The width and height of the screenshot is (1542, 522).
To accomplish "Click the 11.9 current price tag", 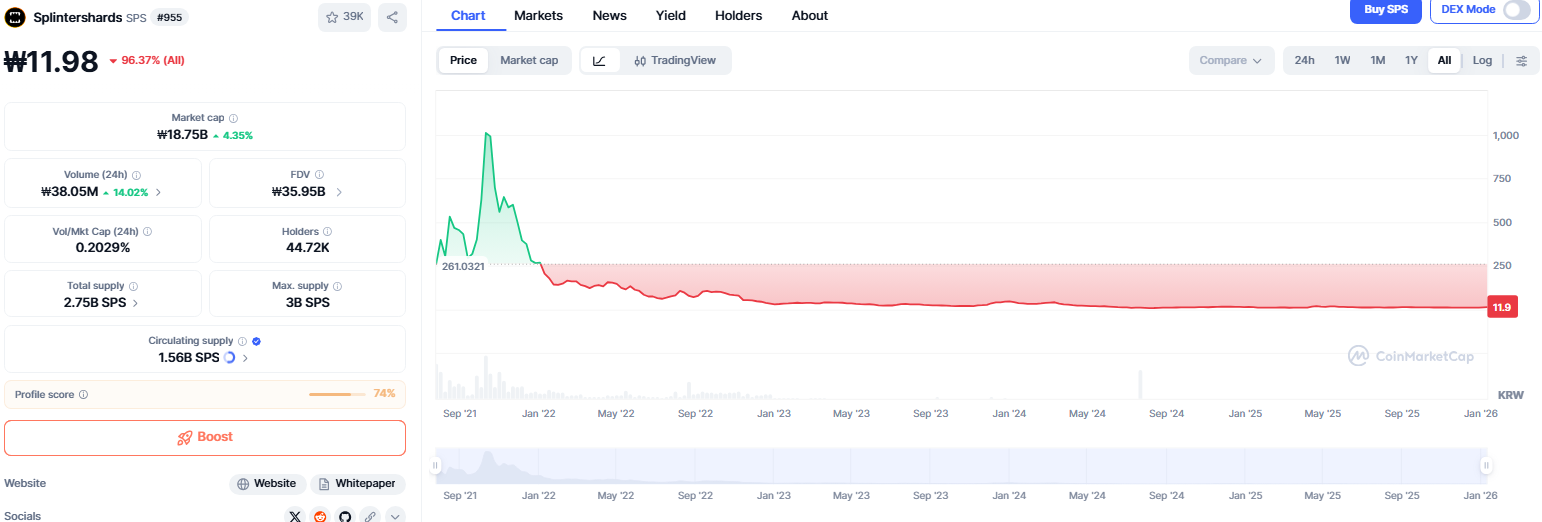I will (1502, 307).
